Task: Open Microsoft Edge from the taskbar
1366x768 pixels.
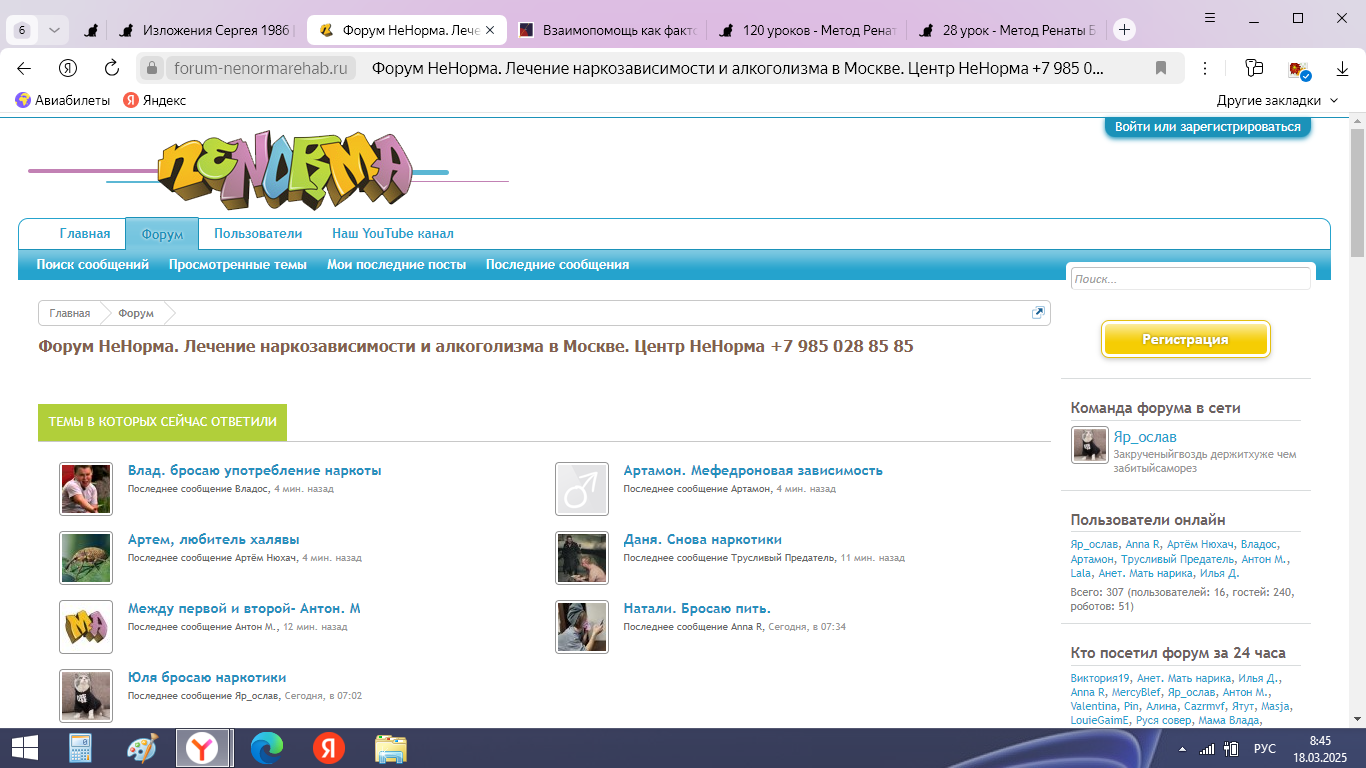Action: [266, 748]
